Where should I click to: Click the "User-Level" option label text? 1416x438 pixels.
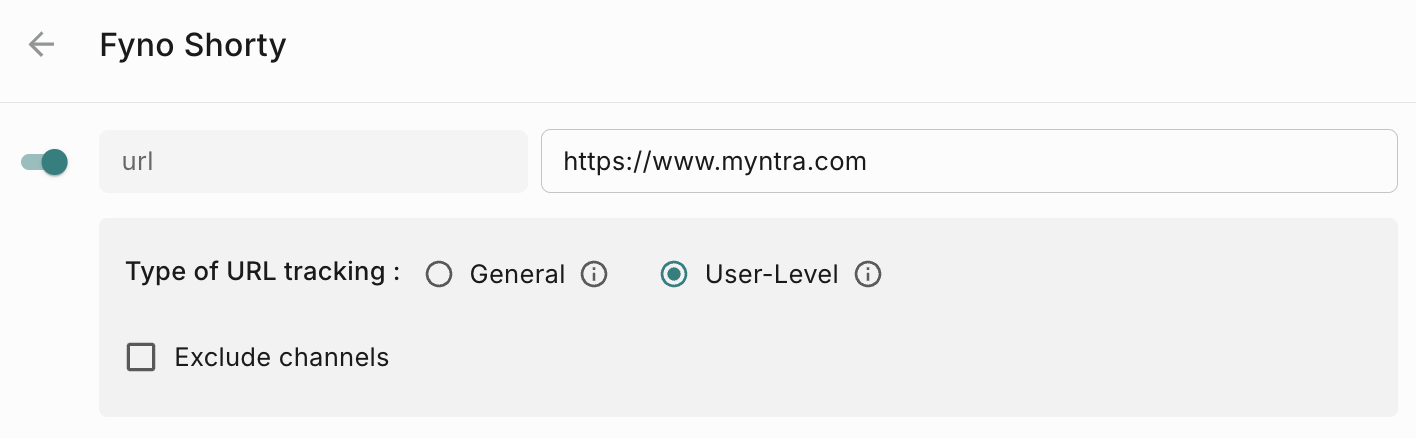coord(771,274)
